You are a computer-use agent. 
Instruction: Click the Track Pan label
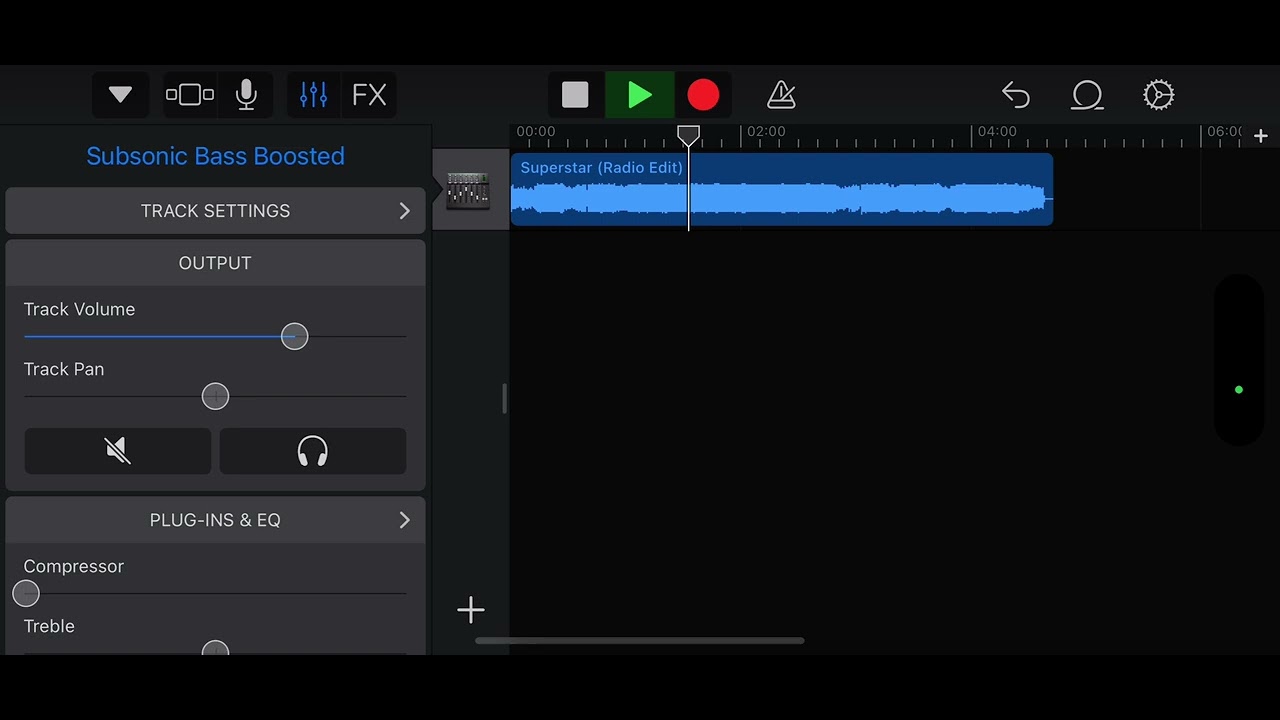[x=64, y=369]
